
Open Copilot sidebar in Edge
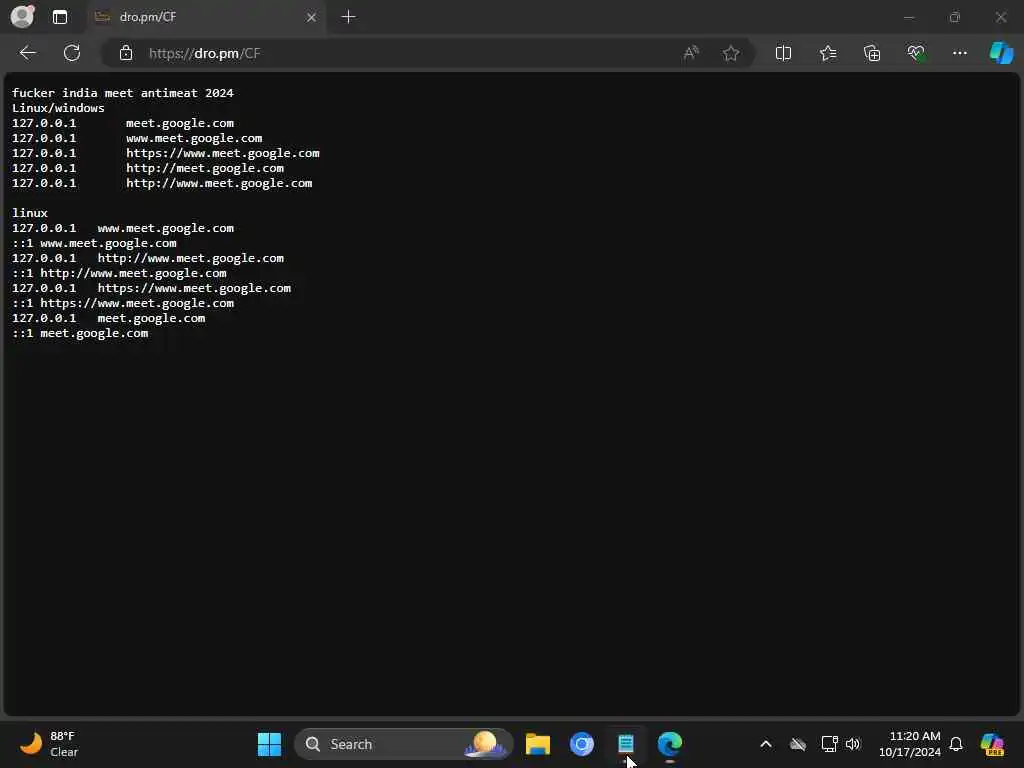[1001, 53]
